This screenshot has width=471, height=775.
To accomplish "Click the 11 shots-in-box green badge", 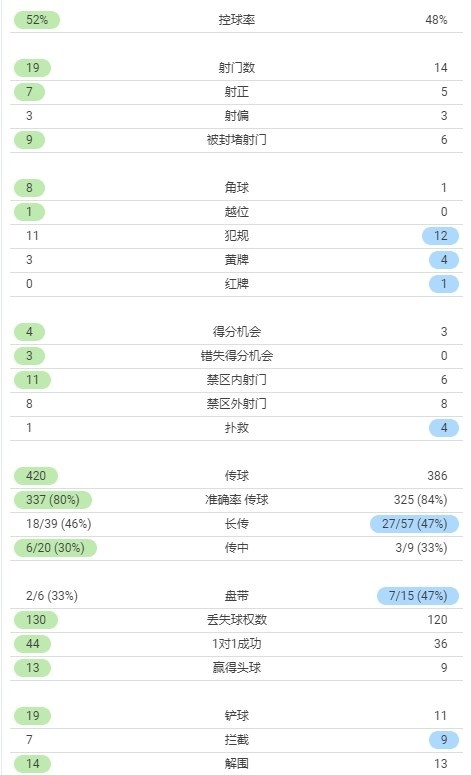I will 32,380.
